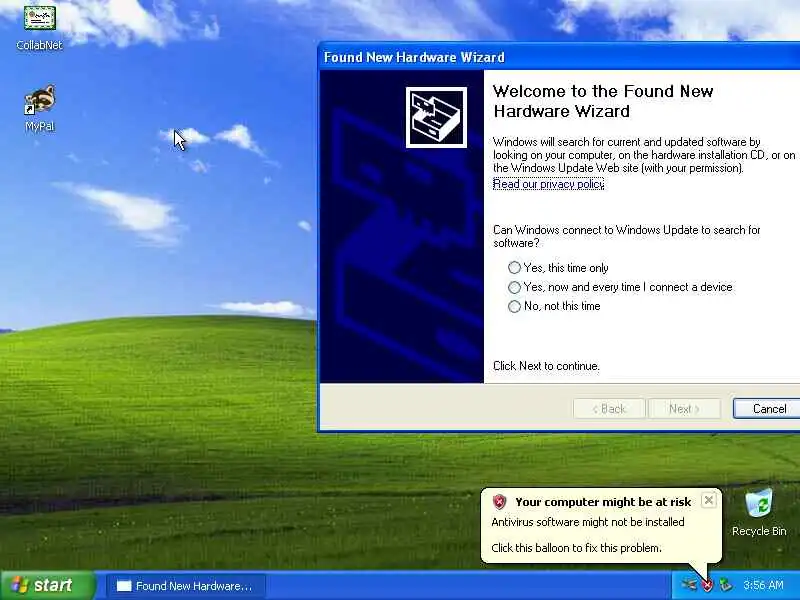Viewport: 800px width, 600px height.
Task: Click the shield icon in the risk balloon
Action: [x=499, y=502]
